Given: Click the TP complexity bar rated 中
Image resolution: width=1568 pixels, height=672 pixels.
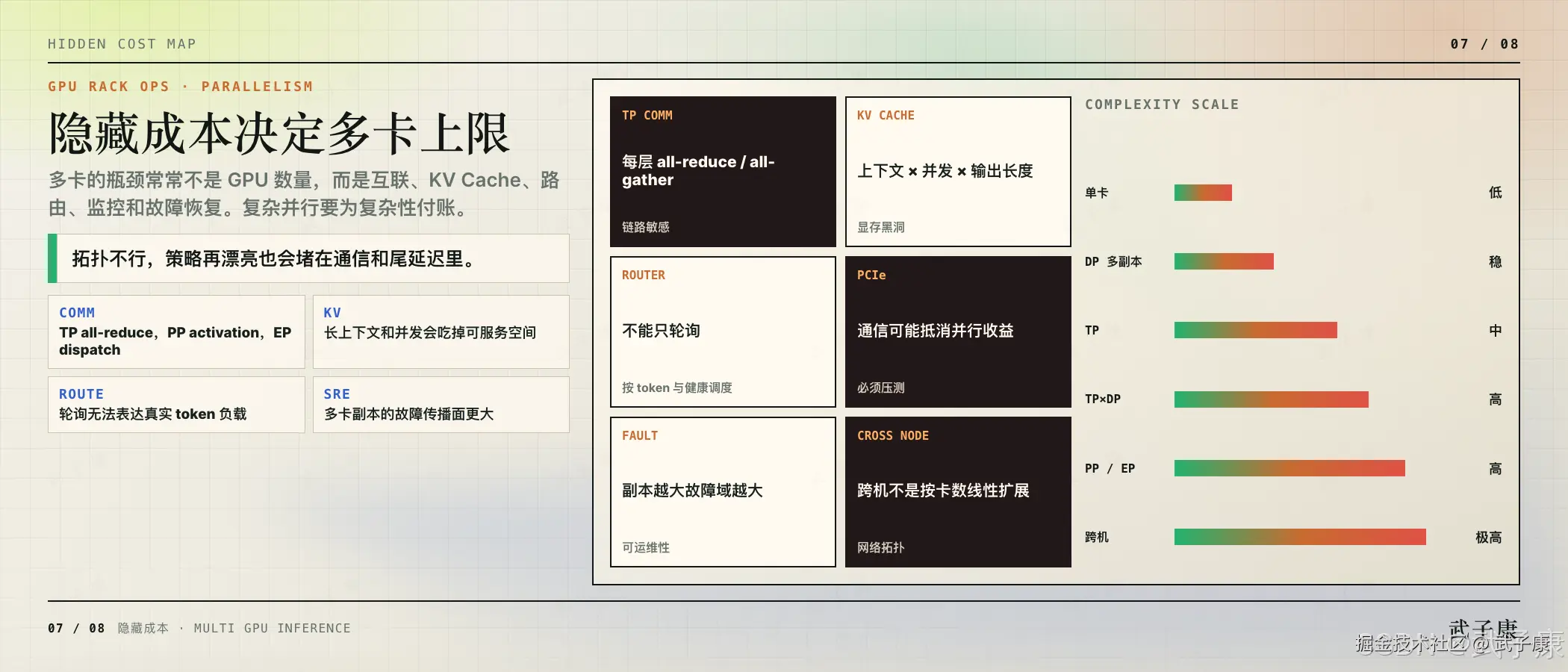Looking at the screenshot, I should click(1256, 330).
